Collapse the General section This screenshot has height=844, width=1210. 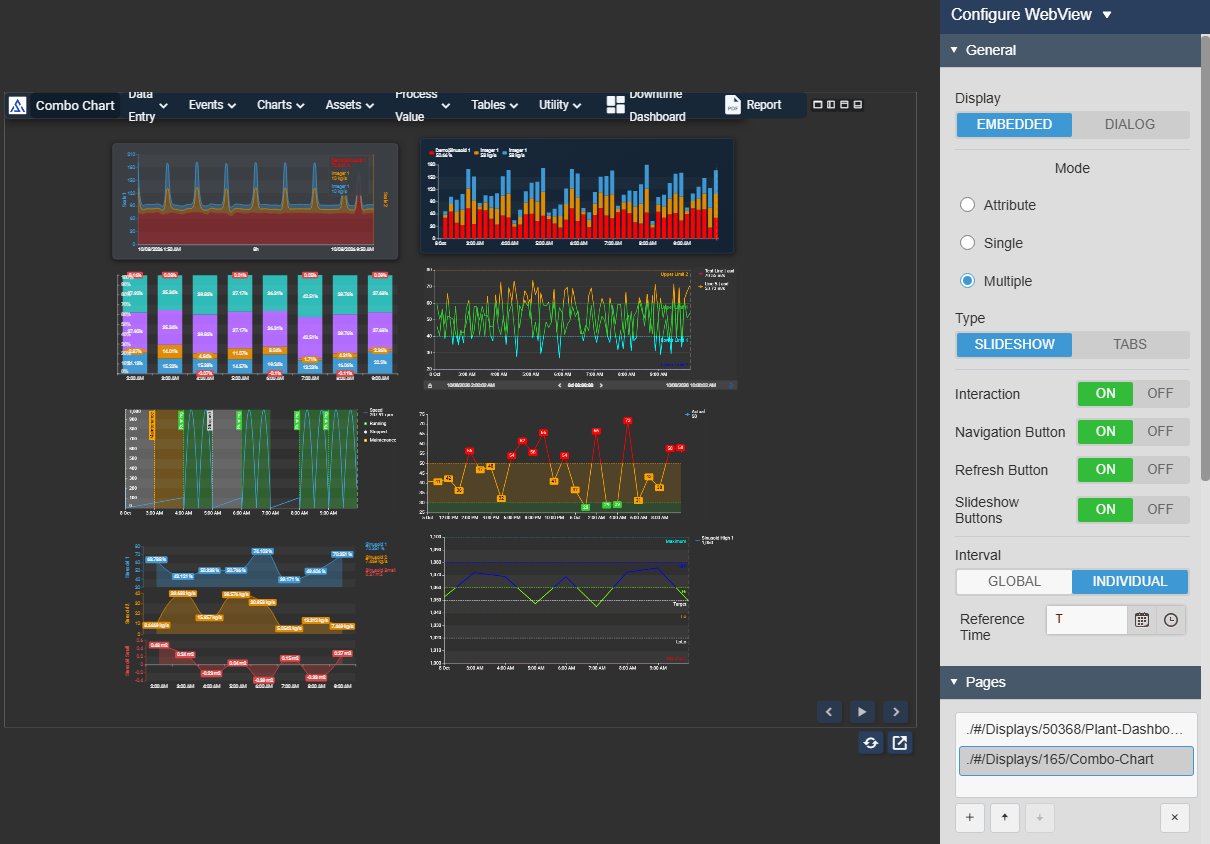coord(954,50)
